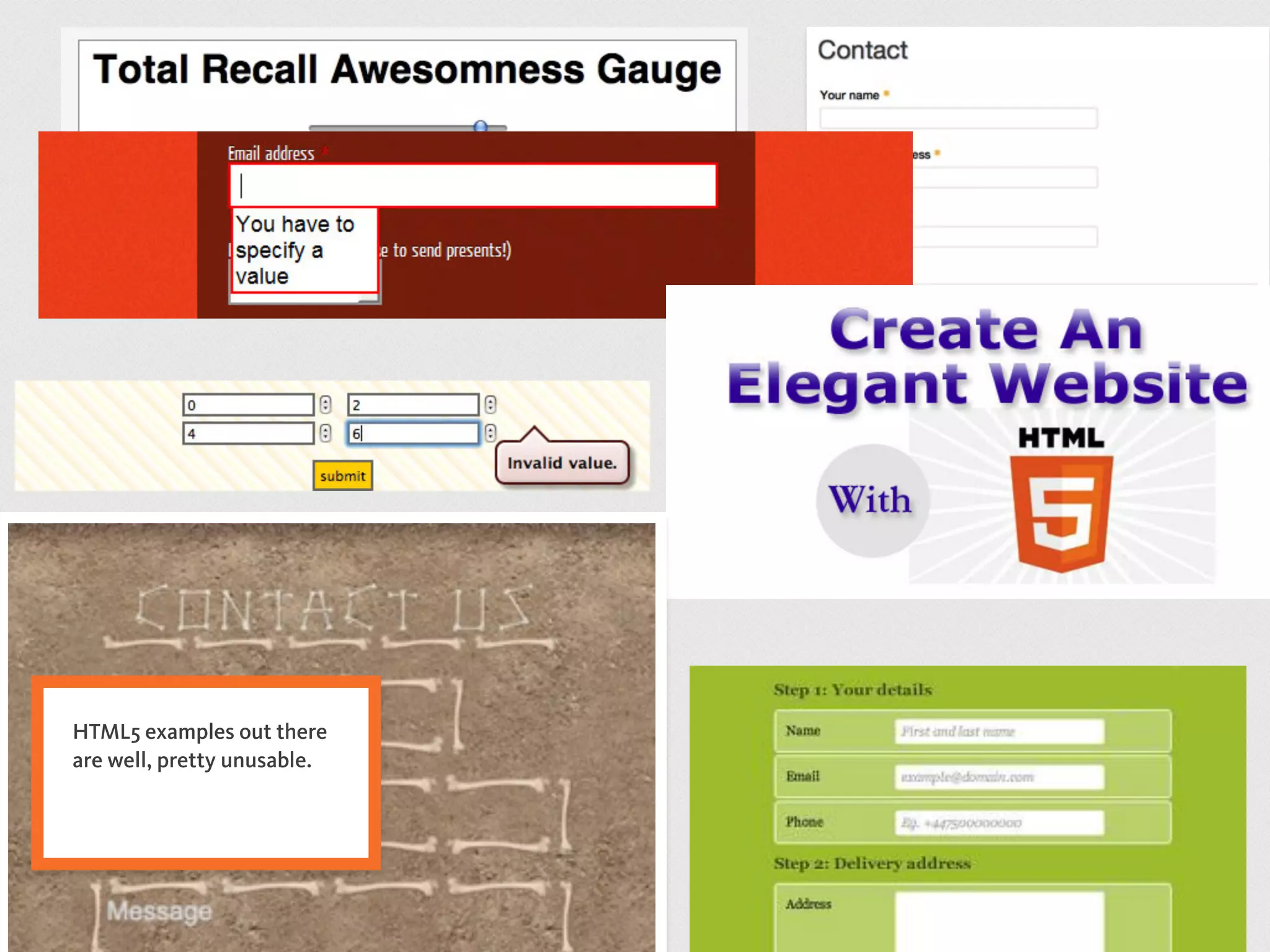Click the number field containing 2
The image size is (1270, 952).
[413, 405]
